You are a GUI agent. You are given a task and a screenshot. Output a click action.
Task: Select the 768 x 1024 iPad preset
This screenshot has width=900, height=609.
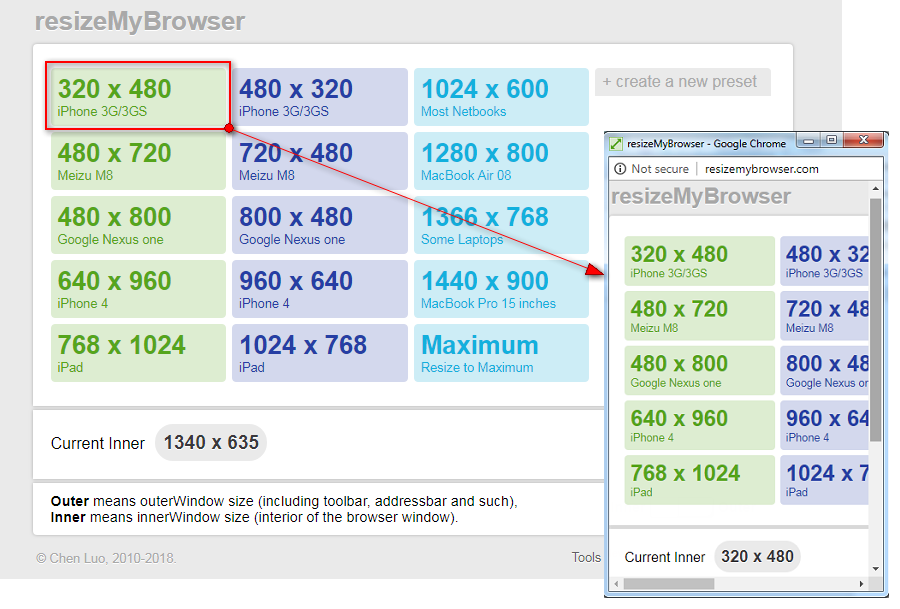[x=138, y=352]
